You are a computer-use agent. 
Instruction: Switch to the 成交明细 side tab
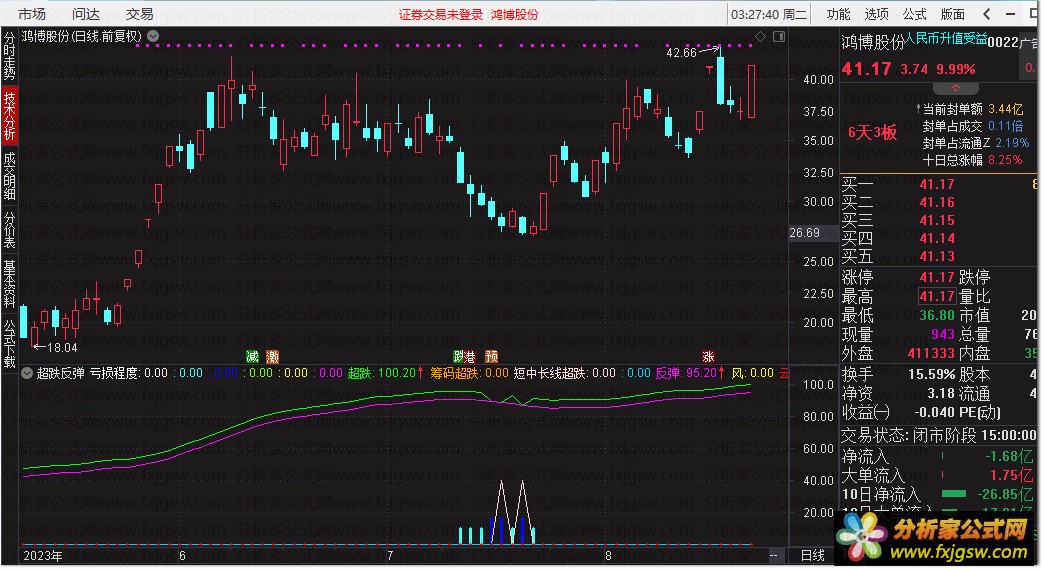coord(9,176)
